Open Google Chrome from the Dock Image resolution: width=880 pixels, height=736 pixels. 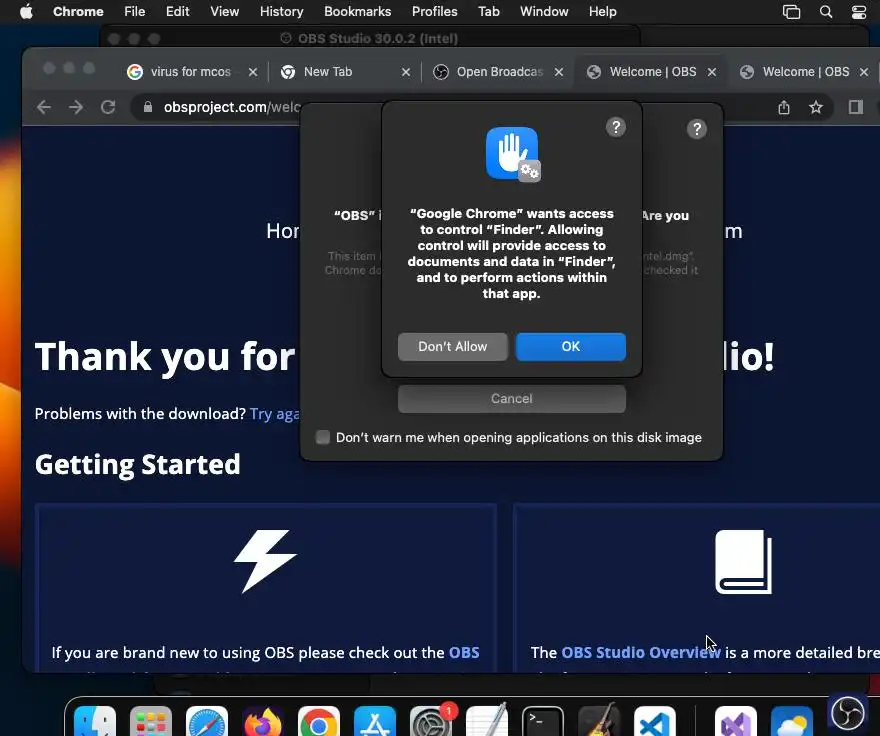pos(319,721)
